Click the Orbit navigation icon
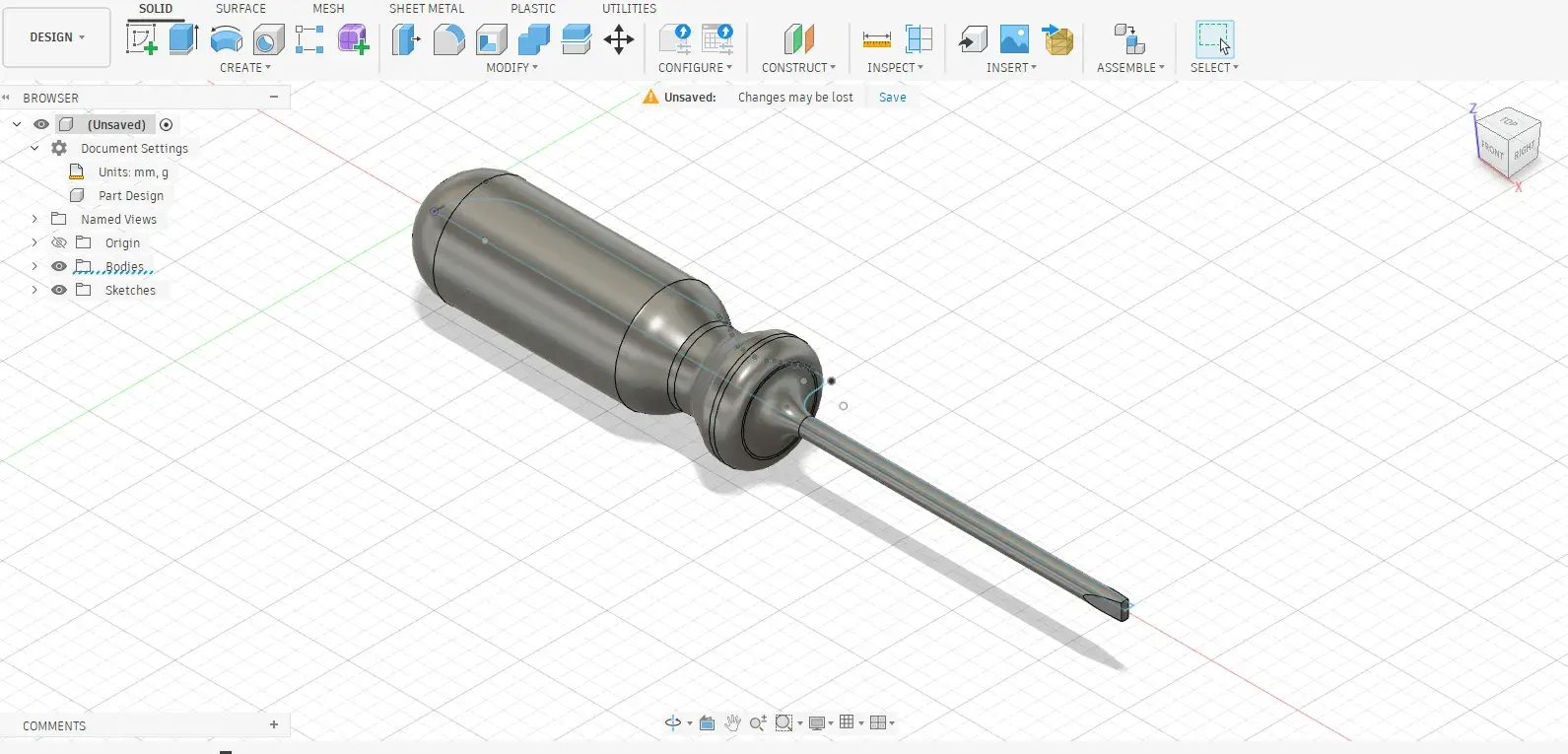The image size is (1568, 754). pyautogui.click(x=673, y=722)
